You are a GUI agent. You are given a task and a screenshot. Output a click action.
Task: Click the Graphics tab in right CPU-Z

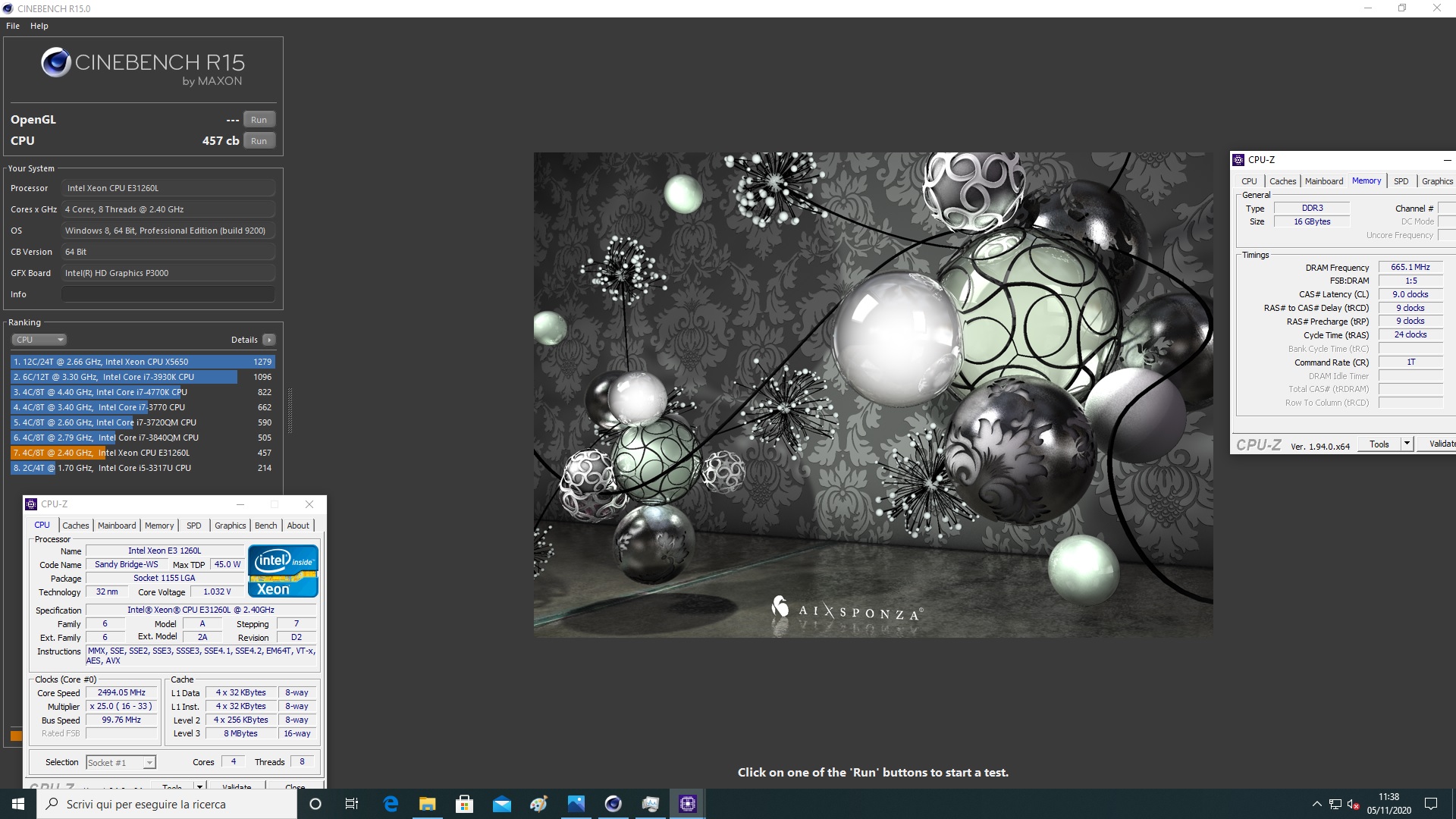(x=1437, y=181)
